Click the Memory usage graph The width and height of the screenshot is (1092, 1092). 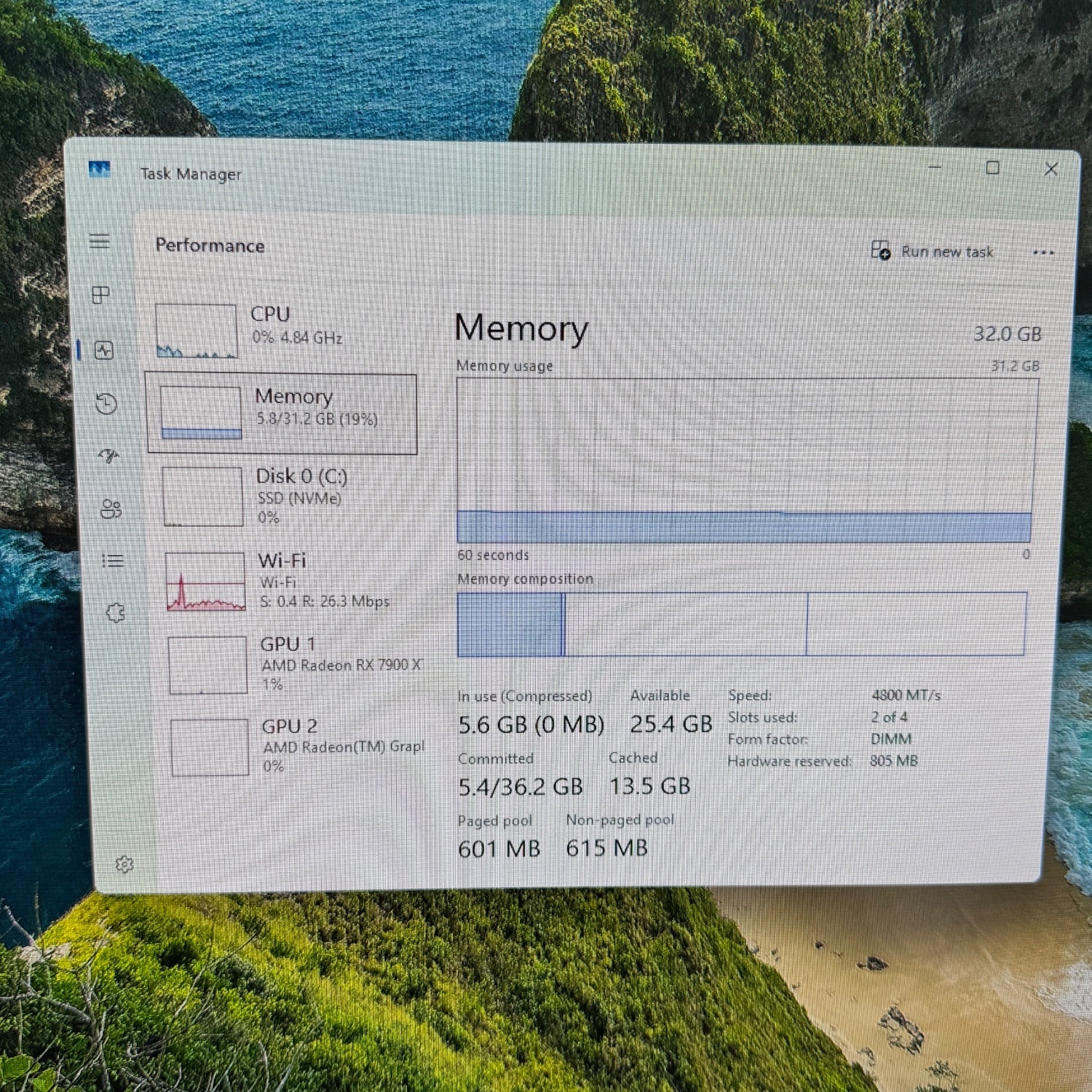click(745, 459)
